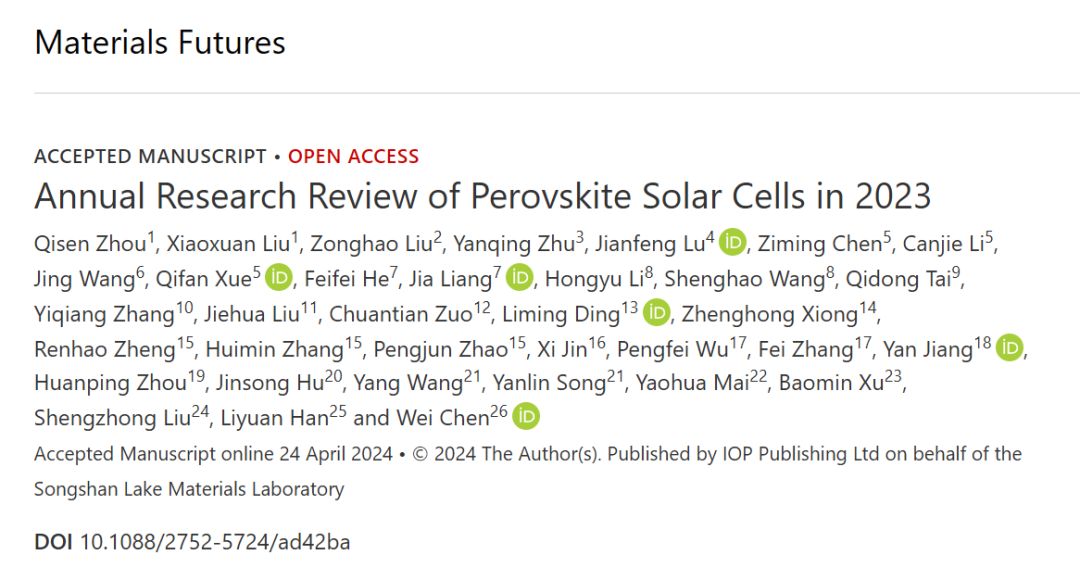Click ORCID badge beside Jia Liang
Viewport: 1080px width, 580px height.
click(519, 278)
